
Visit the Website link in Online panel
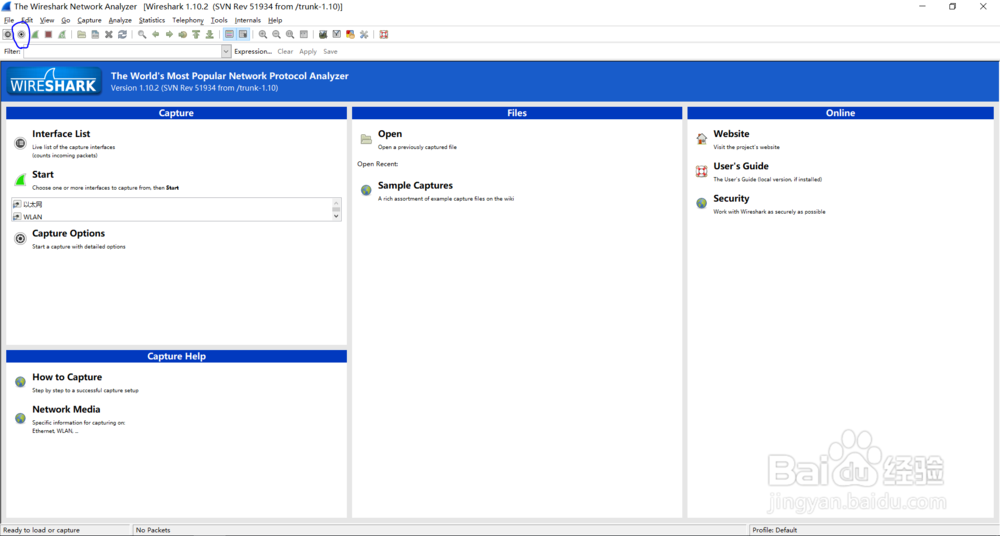pyautogui.click(x=731, y=134)
